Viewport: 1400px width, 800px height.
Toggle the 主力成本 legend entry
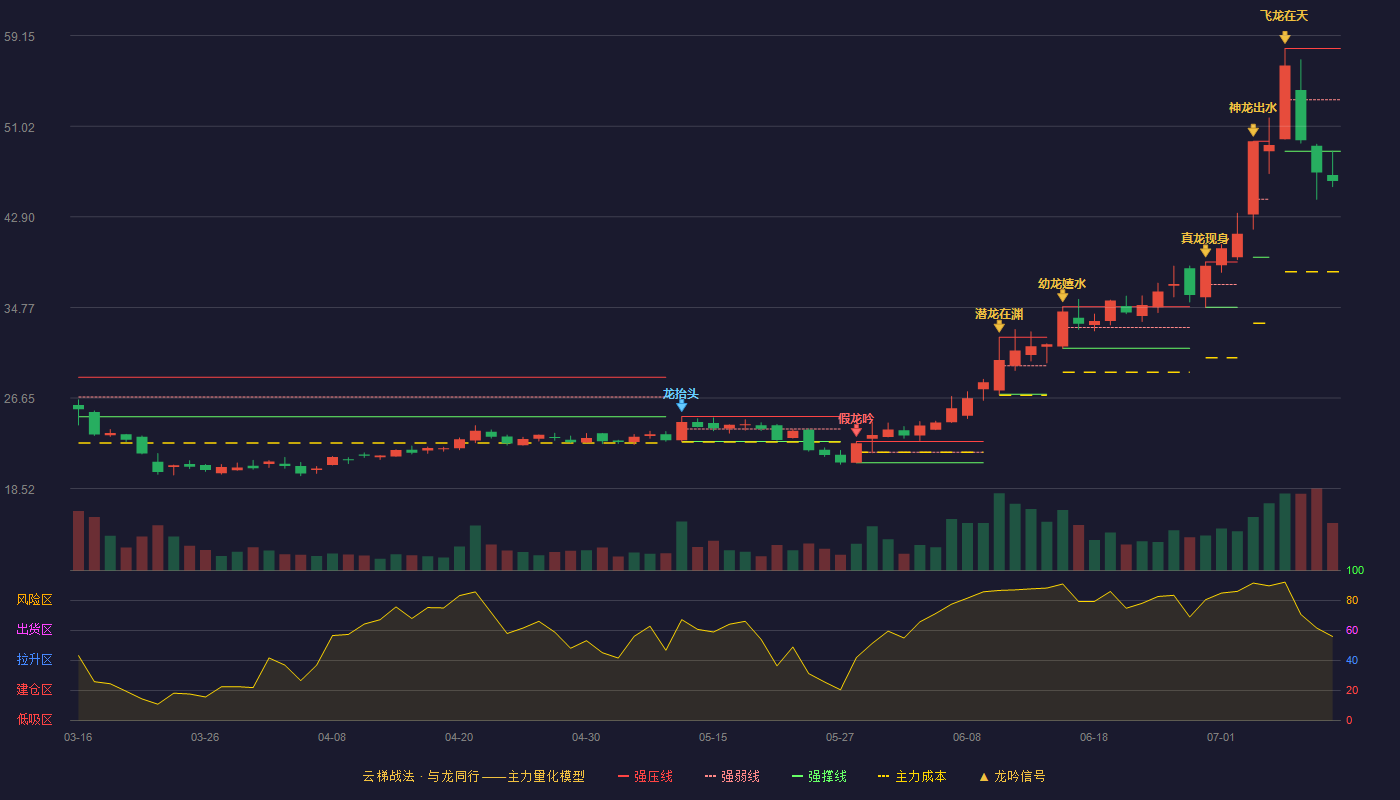[912, 776]
